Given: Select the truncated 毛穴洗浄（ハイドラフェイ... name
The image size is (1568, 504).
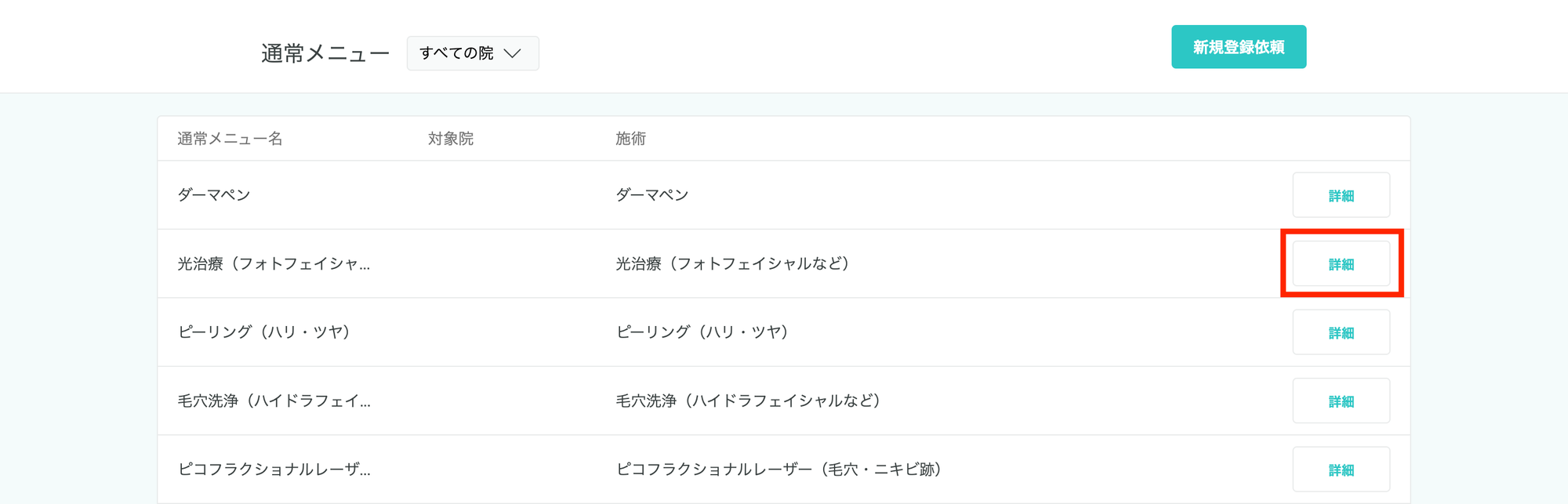Looking at the screenshot, I should [274, 401].
